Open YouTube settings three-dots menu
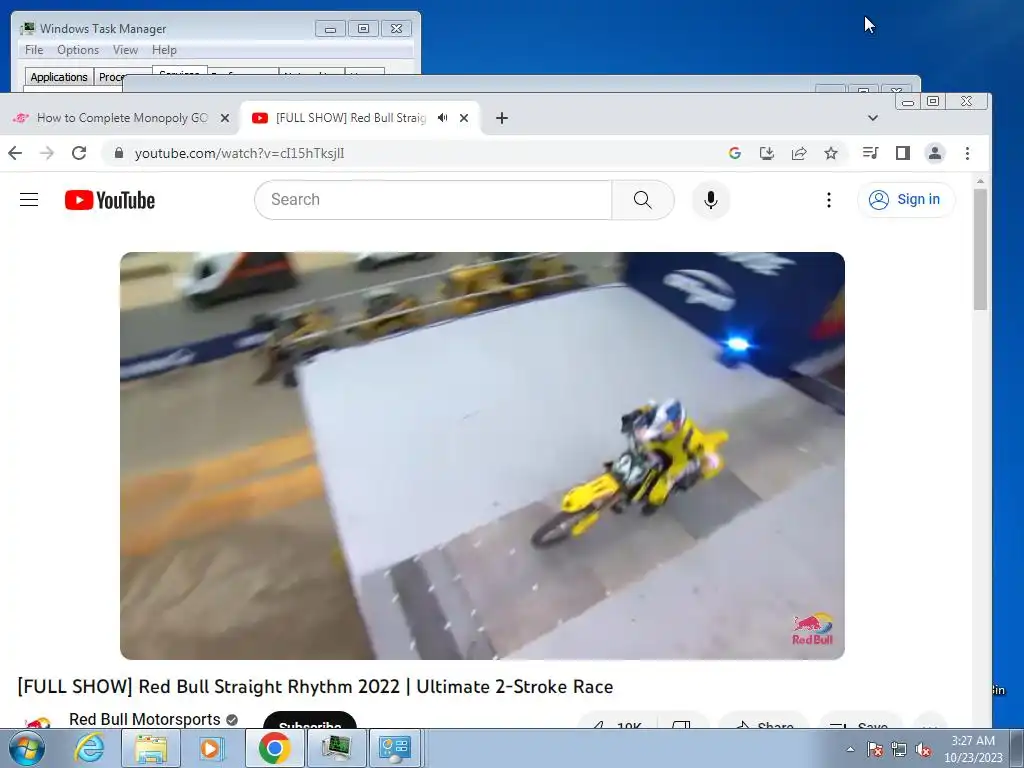Screen dimensions: 1024x768 click(829, 200)
